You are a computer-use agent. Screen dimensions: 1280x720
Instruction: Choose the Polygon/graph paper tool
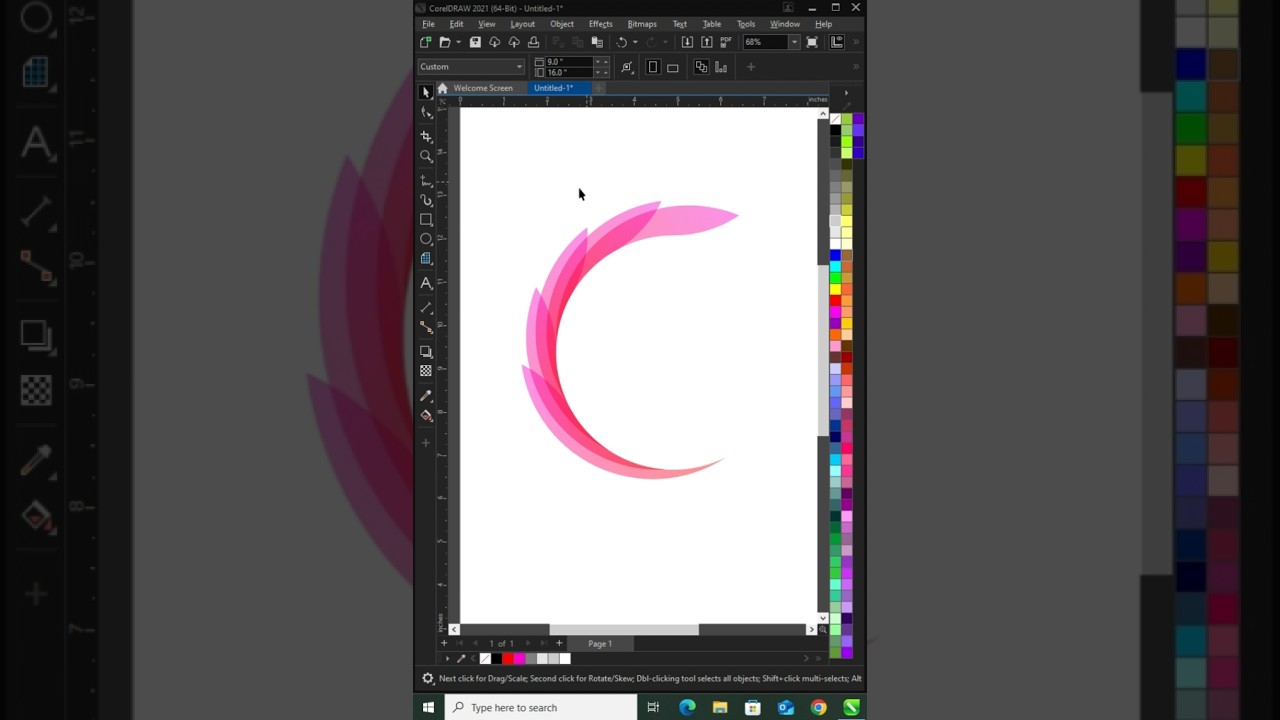coord(426,259)
